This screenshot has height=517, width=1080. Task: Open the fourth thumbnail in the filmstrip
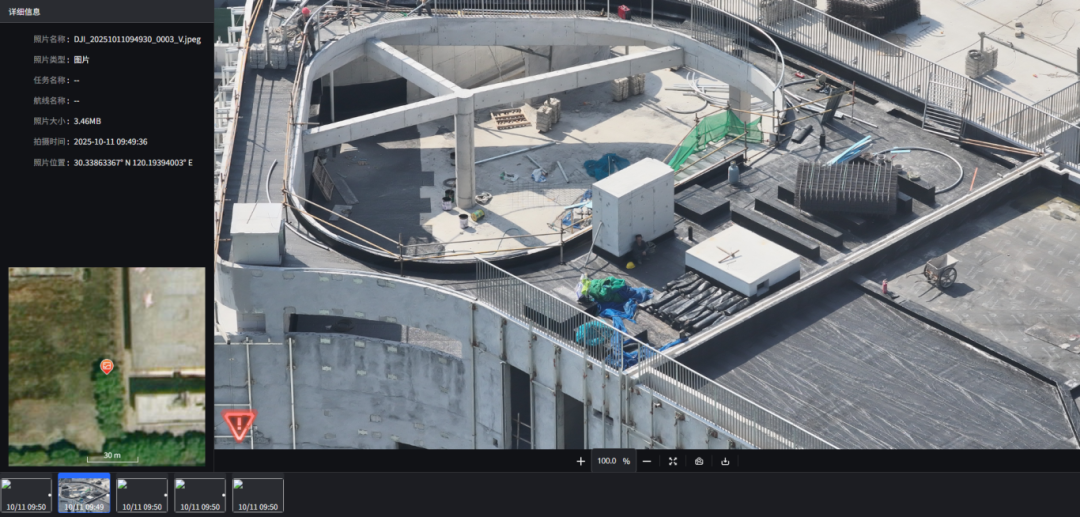pyautogui.click(x=200, y=495)
